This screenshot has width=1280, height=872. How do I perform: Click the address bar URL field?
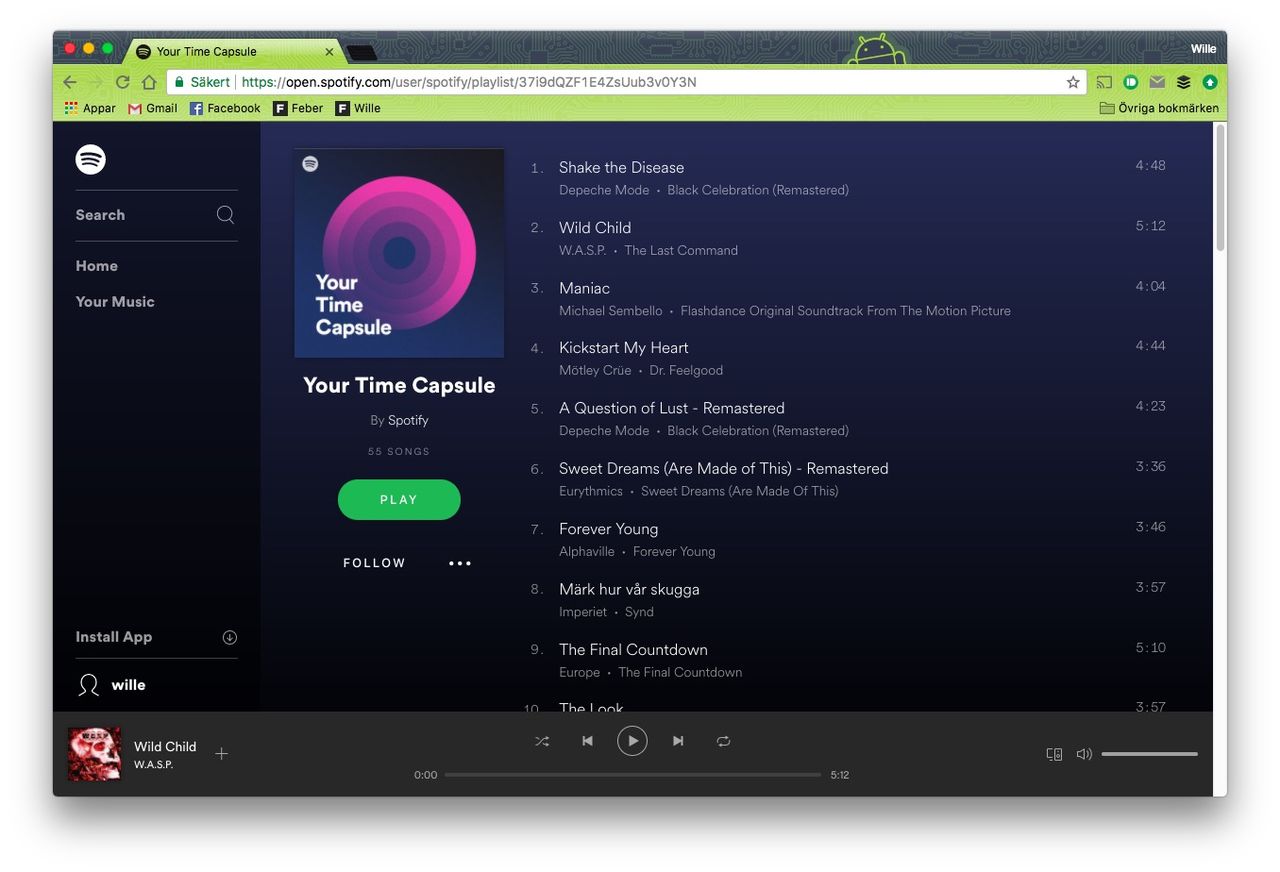click(625, 82)
